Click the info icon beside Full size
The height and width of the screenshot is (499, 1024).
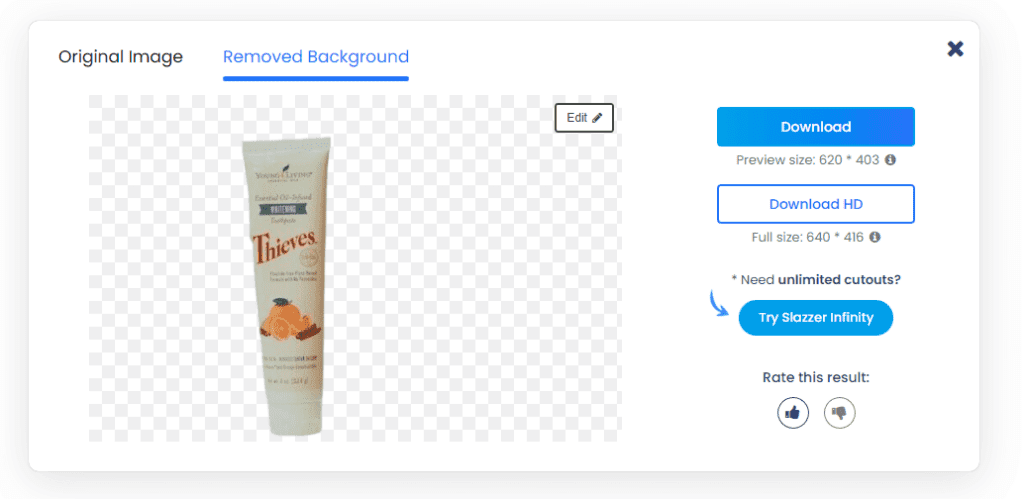point(875,237)
